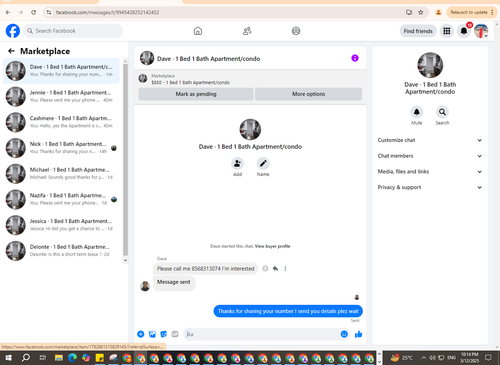
Task: Open View buyer profile link
Action: point(273,246)
